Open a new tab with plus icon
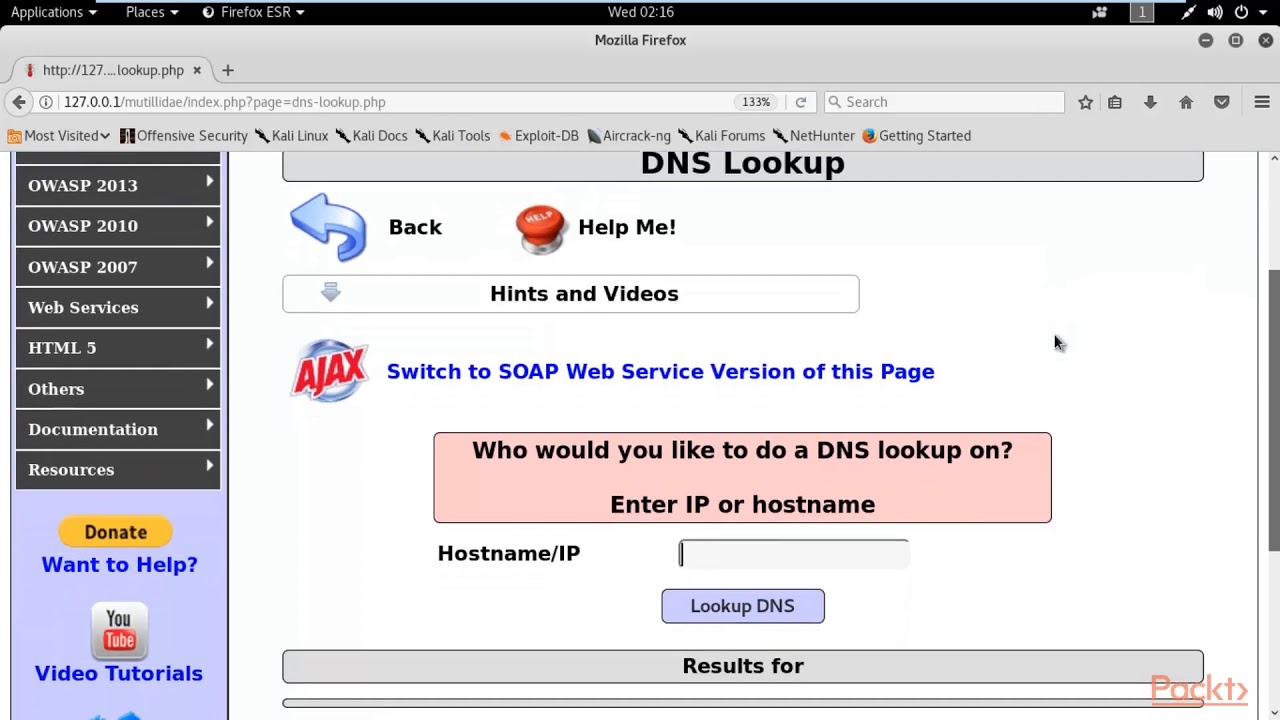This screenshot has height=720, width=1280. (x=227, y=70)
